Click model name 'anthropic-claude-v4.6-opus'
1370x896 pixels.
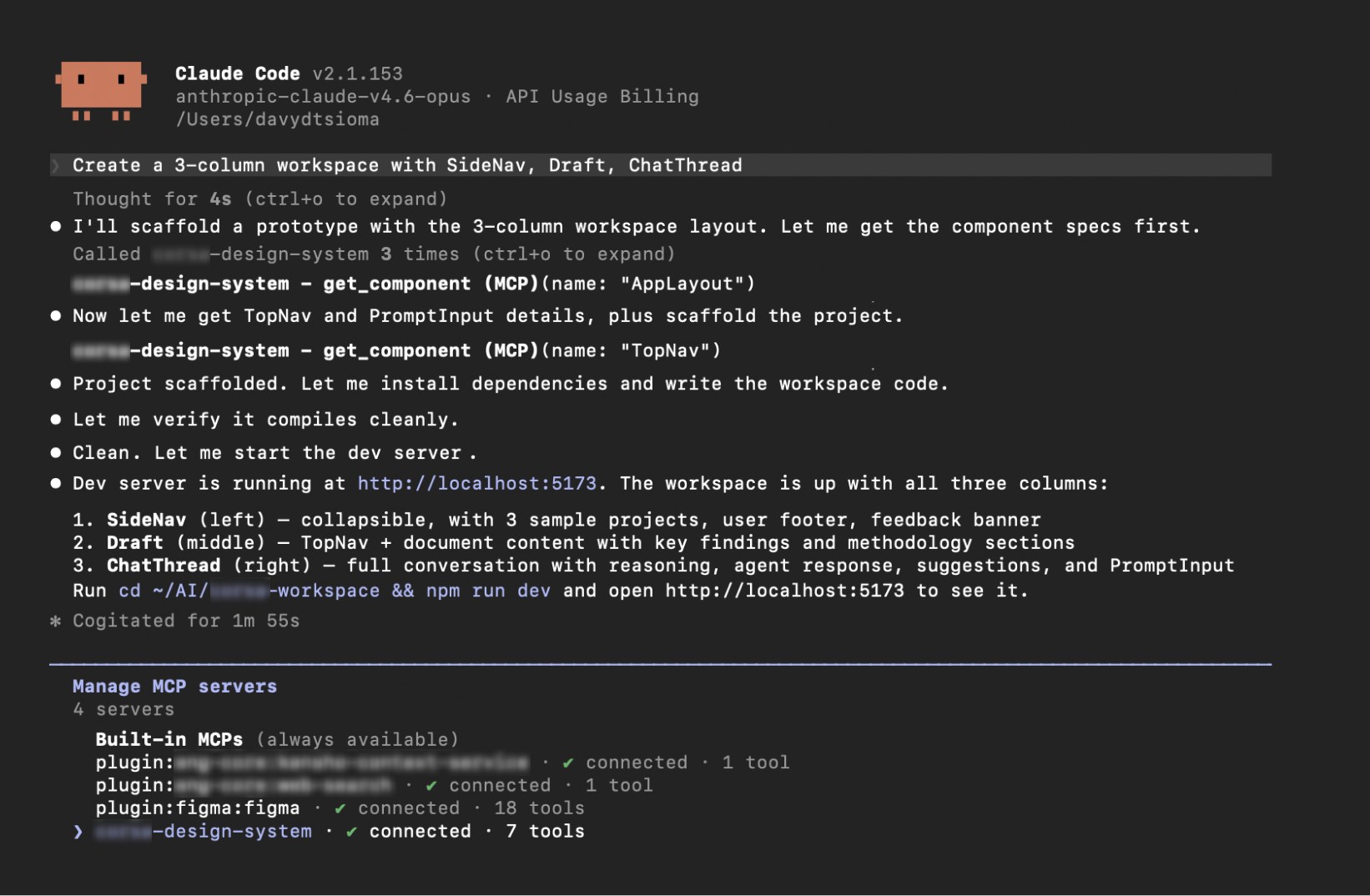pos(323,97)
